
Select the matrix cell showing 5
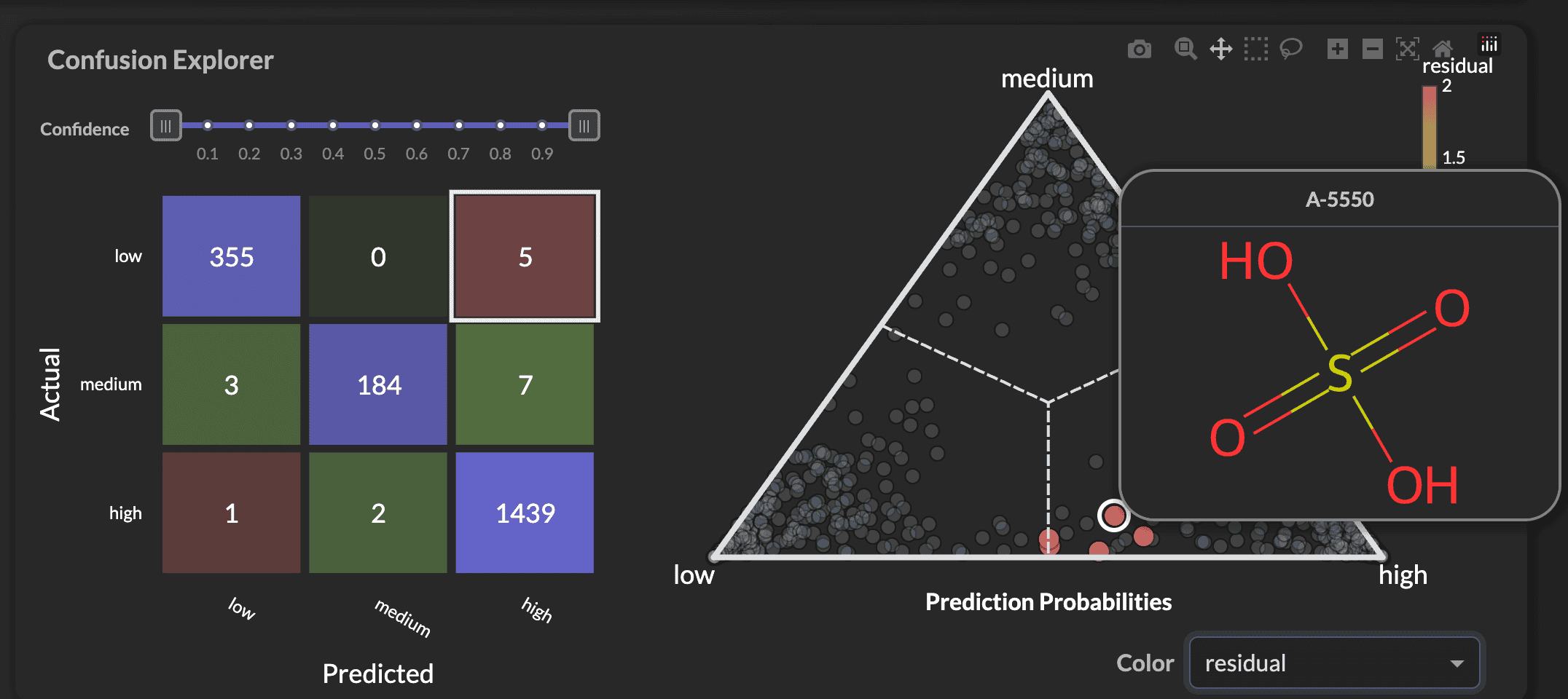[524, 256]
